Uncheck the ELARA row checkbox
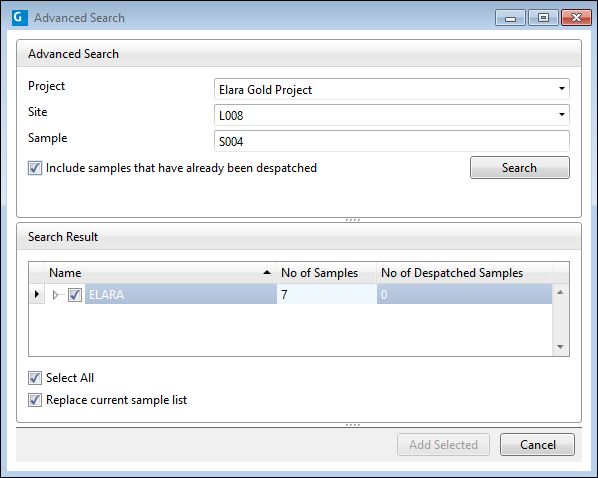Viewport: 598px width, 478px height. coord(75,295)
